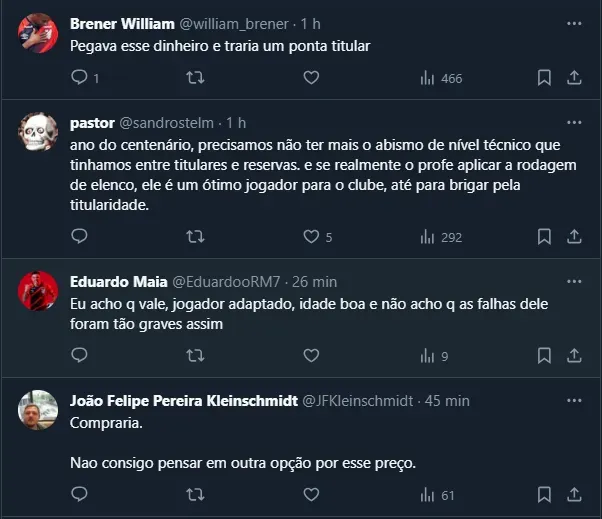Retweet Eduardo Maia's post
This screenshot has width=602, height=519.
(x=196, y=355)
